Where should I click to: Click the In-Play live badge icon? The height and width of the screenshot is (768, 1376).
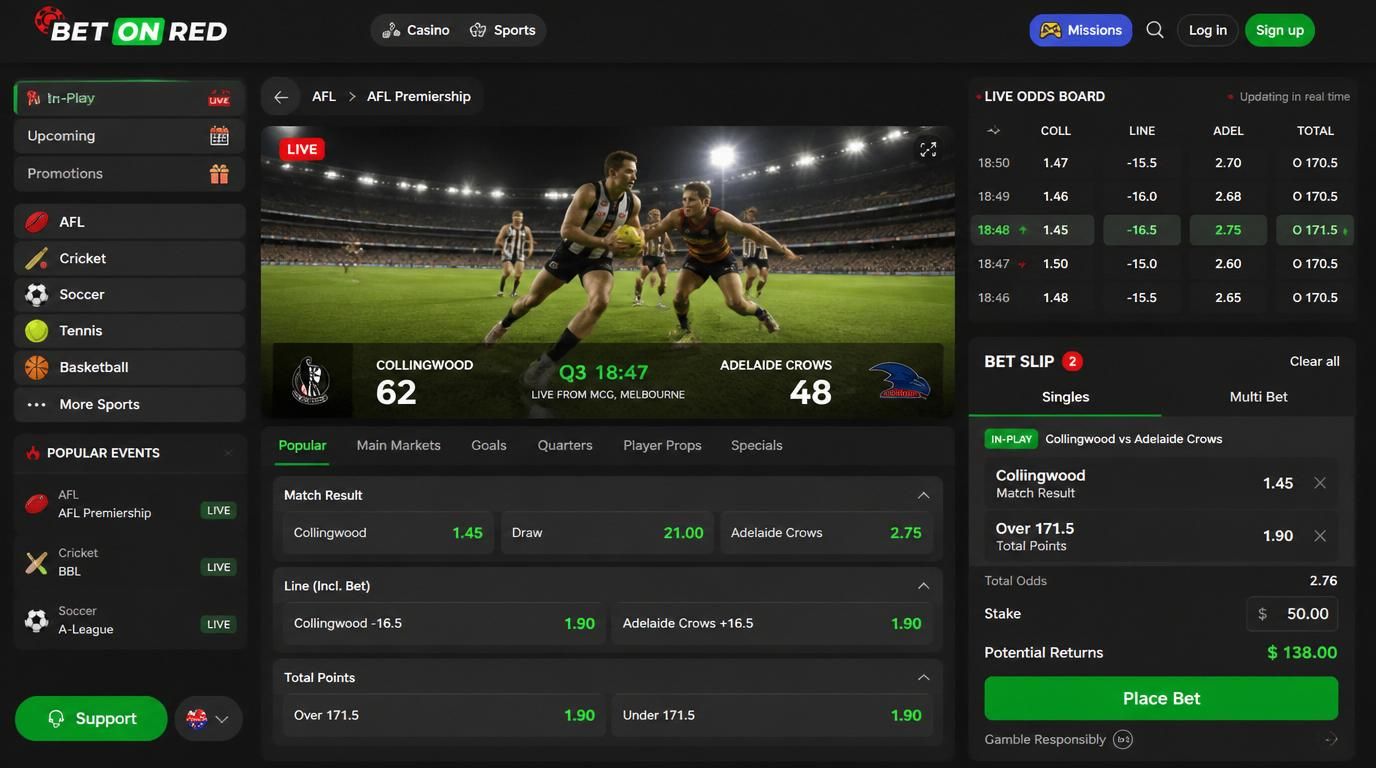click(x=219, y=98)
